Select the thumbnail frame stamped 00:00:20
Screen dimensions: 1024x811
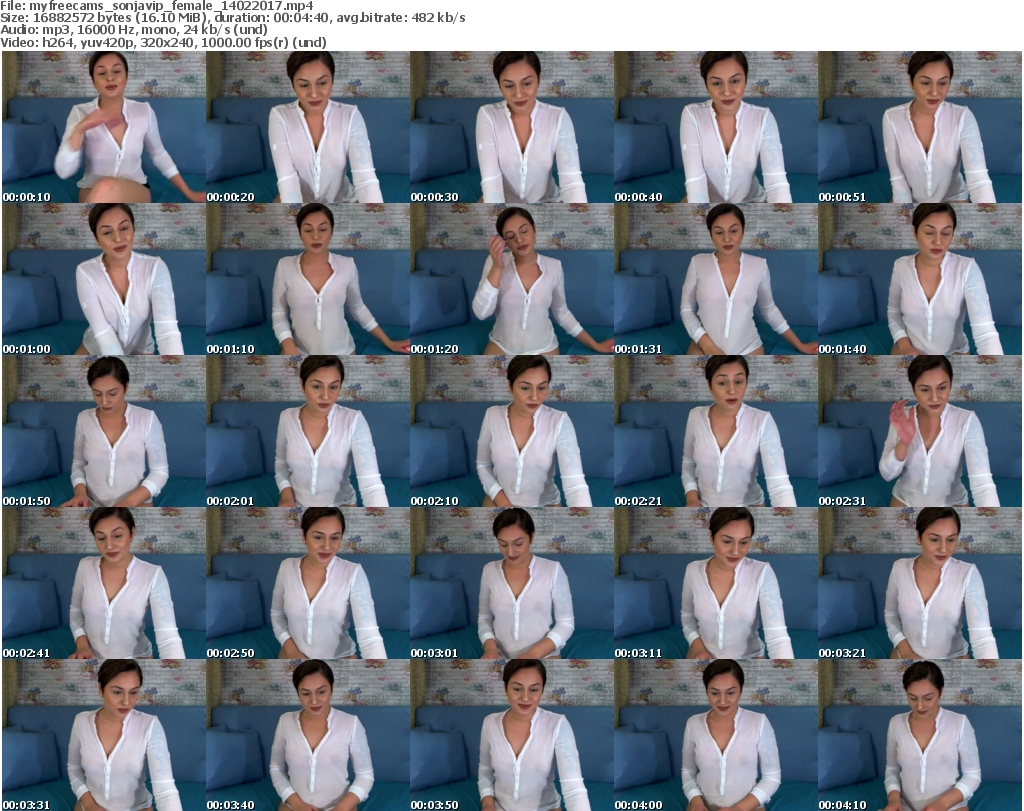click(x=308, y=127)
